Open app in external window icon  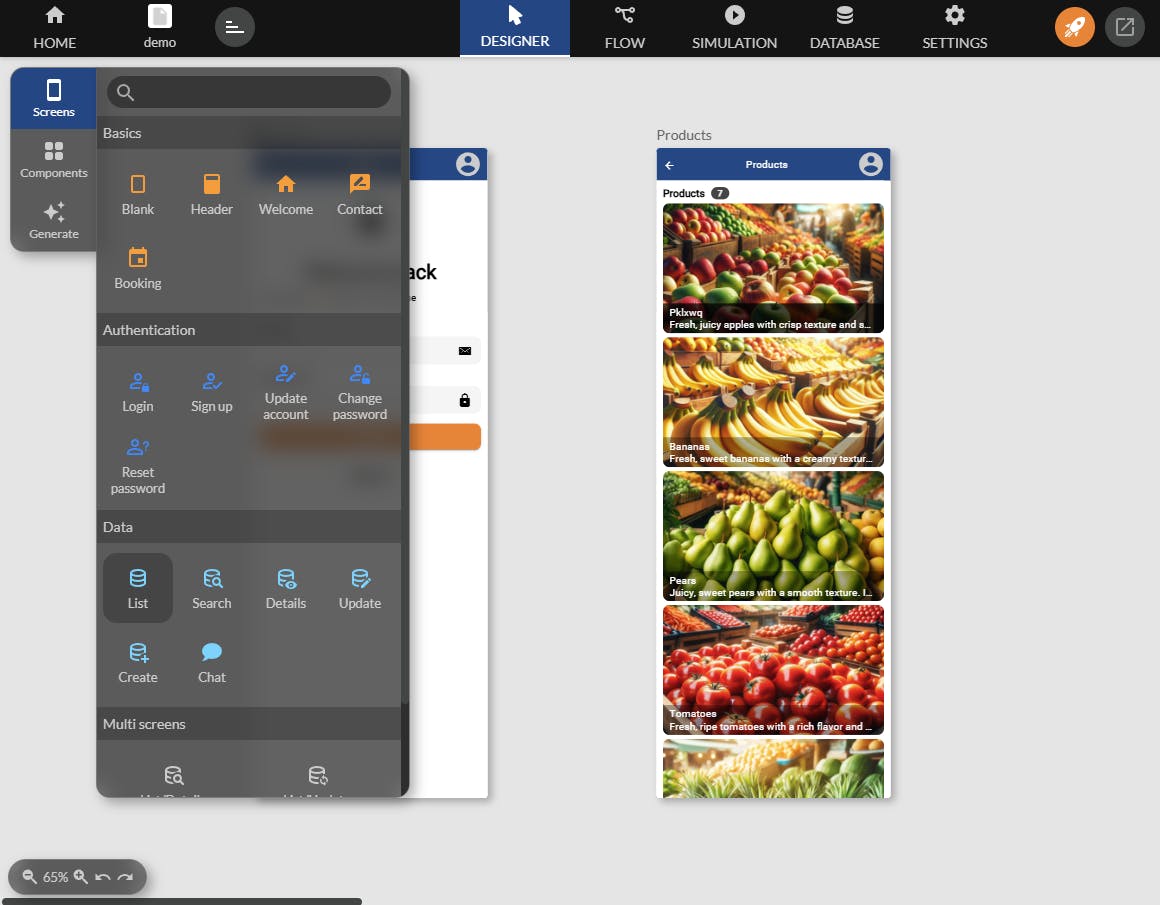[x=1124, y=27]
